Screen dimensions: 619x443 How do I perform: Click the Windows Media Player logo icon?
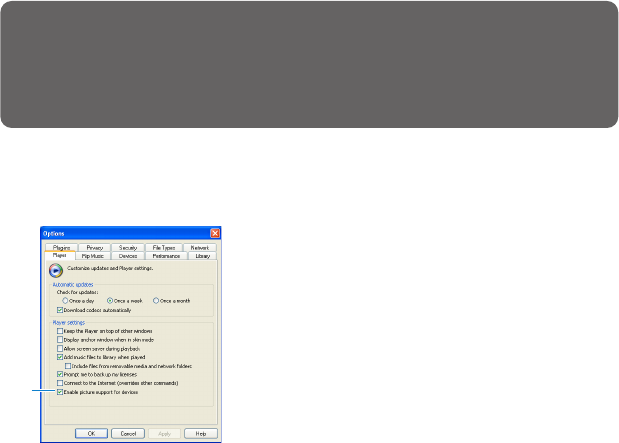click(x=55, y=269)
